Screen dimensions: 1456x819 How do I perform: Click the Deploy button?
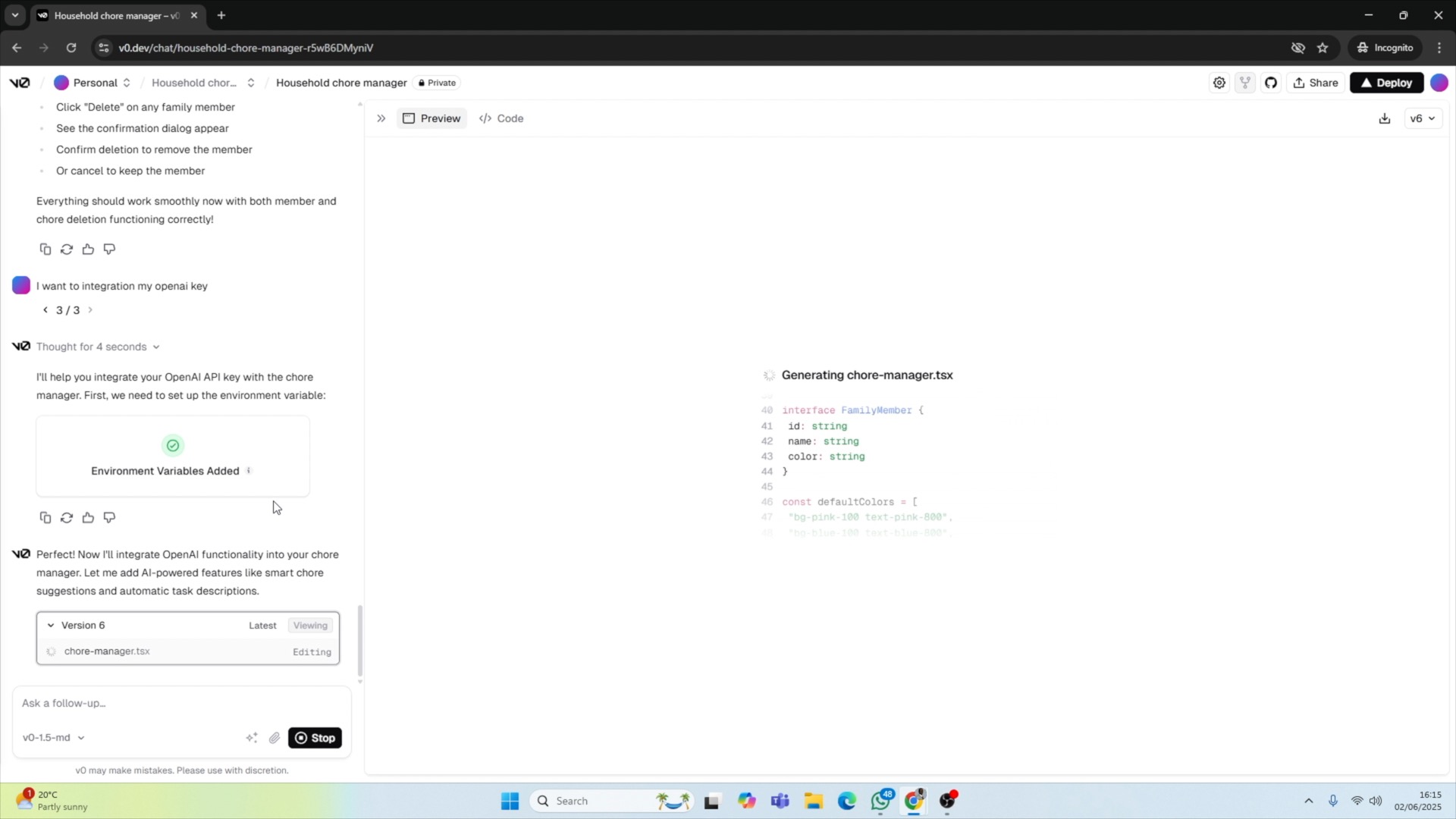point(1386,83)
